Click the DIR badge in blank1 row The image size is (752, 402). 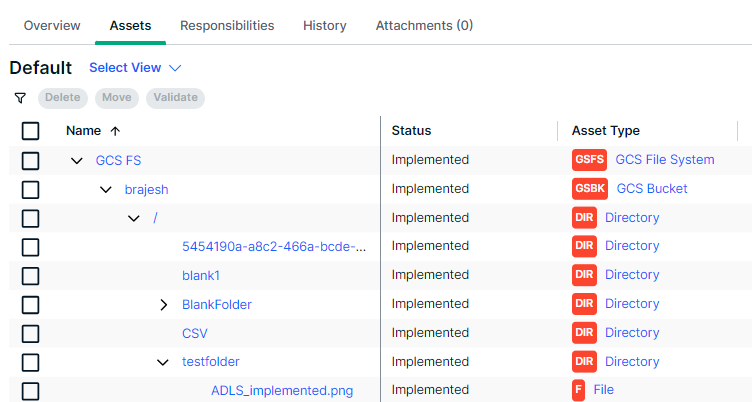click(584, 275)
